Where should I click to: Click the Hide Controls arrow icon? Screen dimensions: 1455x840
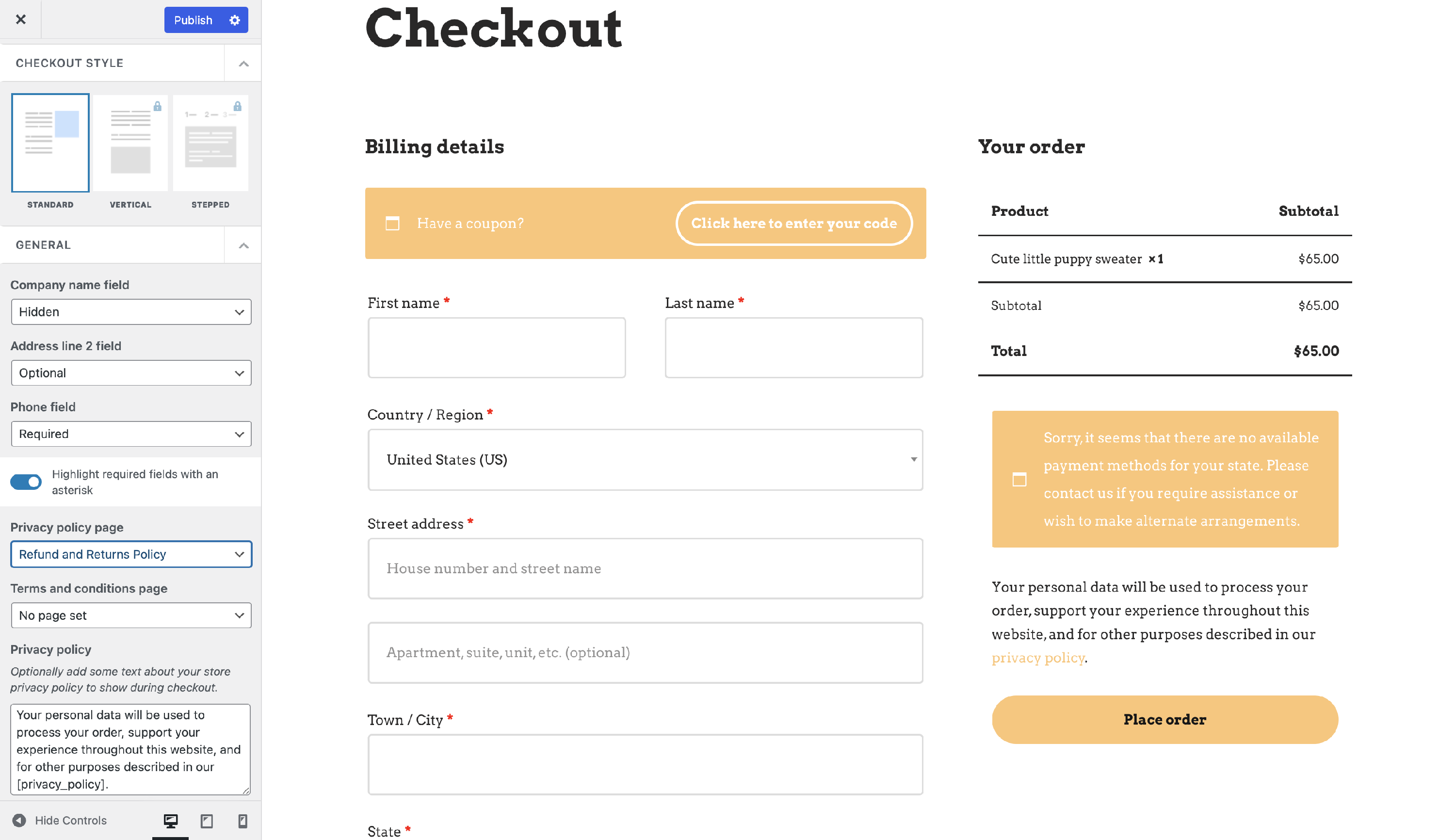(x=19, y=821)
